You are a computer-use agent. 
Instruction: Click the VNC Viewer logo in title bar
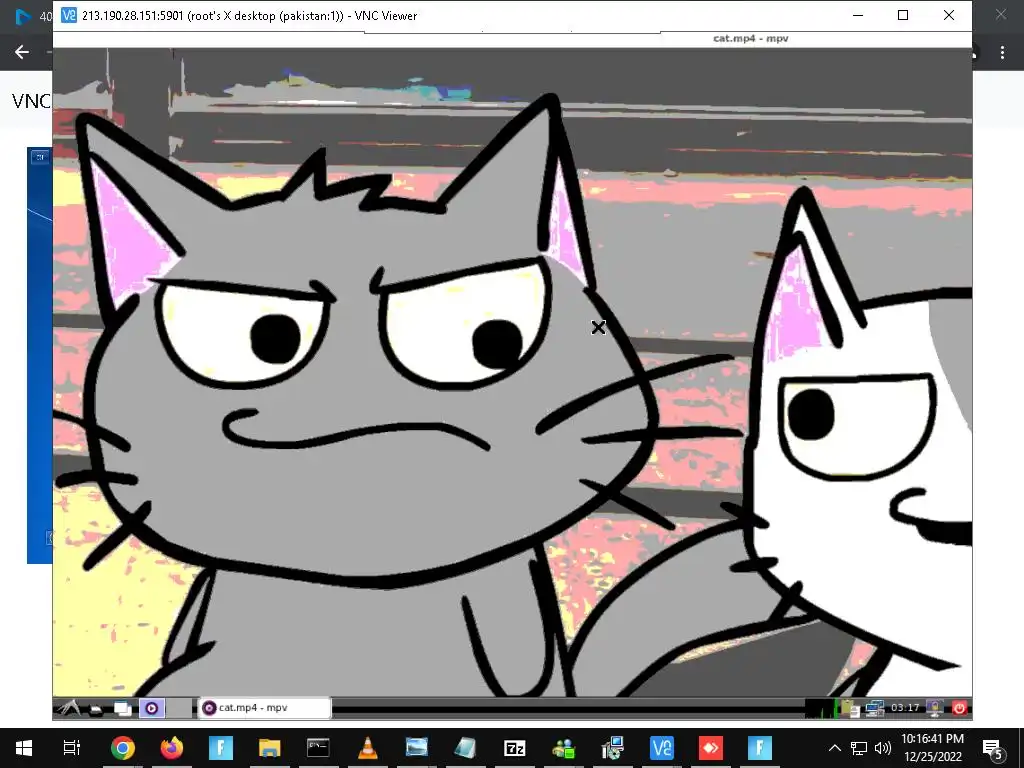tap(69, 15)
